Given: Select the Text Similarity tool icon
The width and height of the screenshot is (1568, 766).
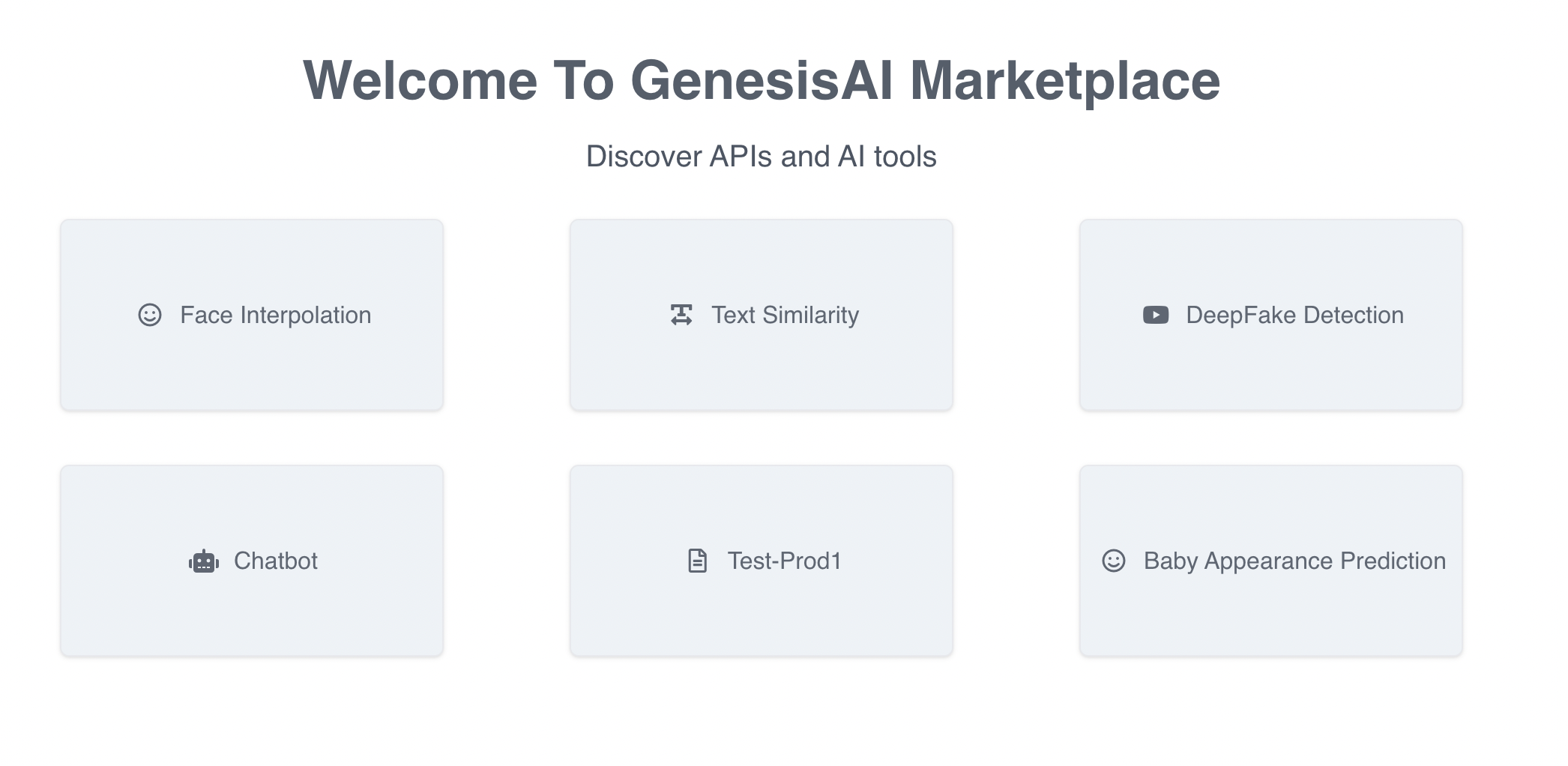Looking at the screenshot, I should coord(681,315).
